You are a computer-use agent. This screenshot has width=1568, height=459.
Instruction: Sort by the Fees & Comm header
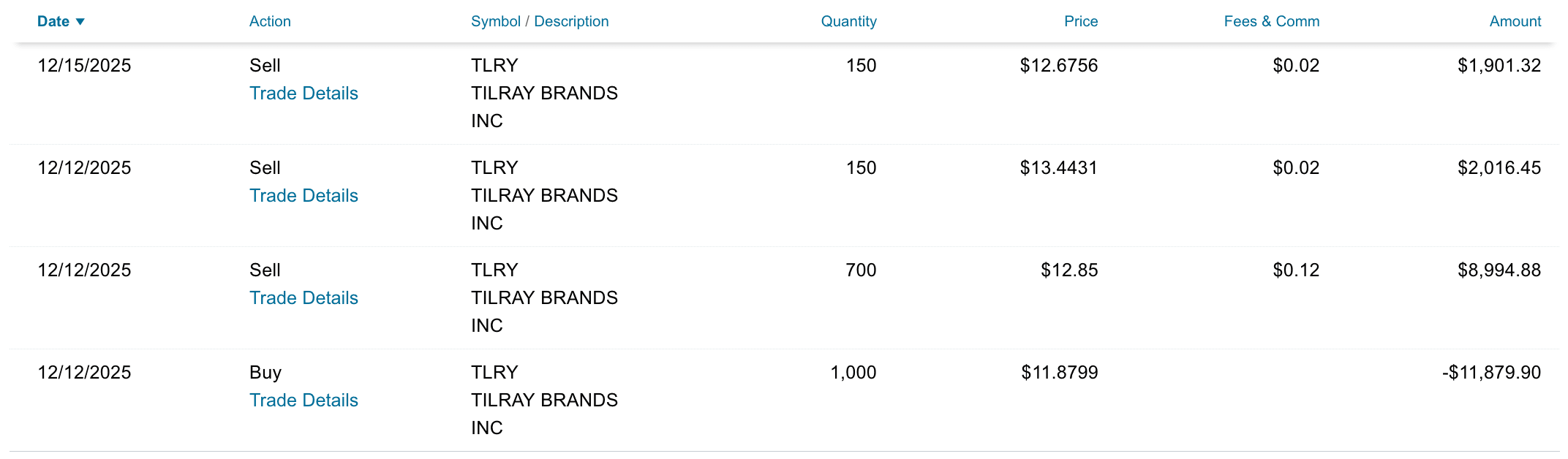(x=1271, y=22)
